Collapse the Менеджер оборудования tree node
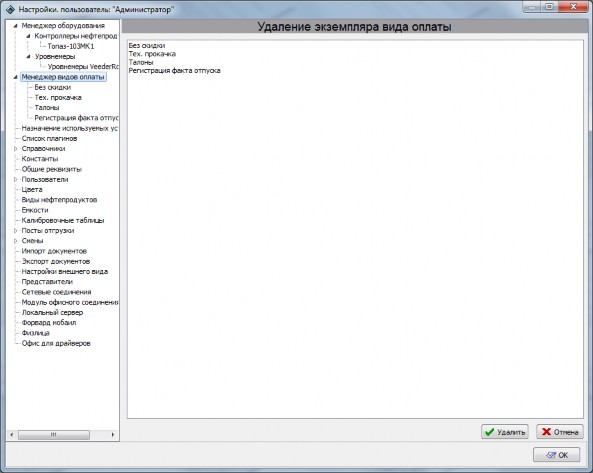This screenshot has height=473, width=593. 16,26
